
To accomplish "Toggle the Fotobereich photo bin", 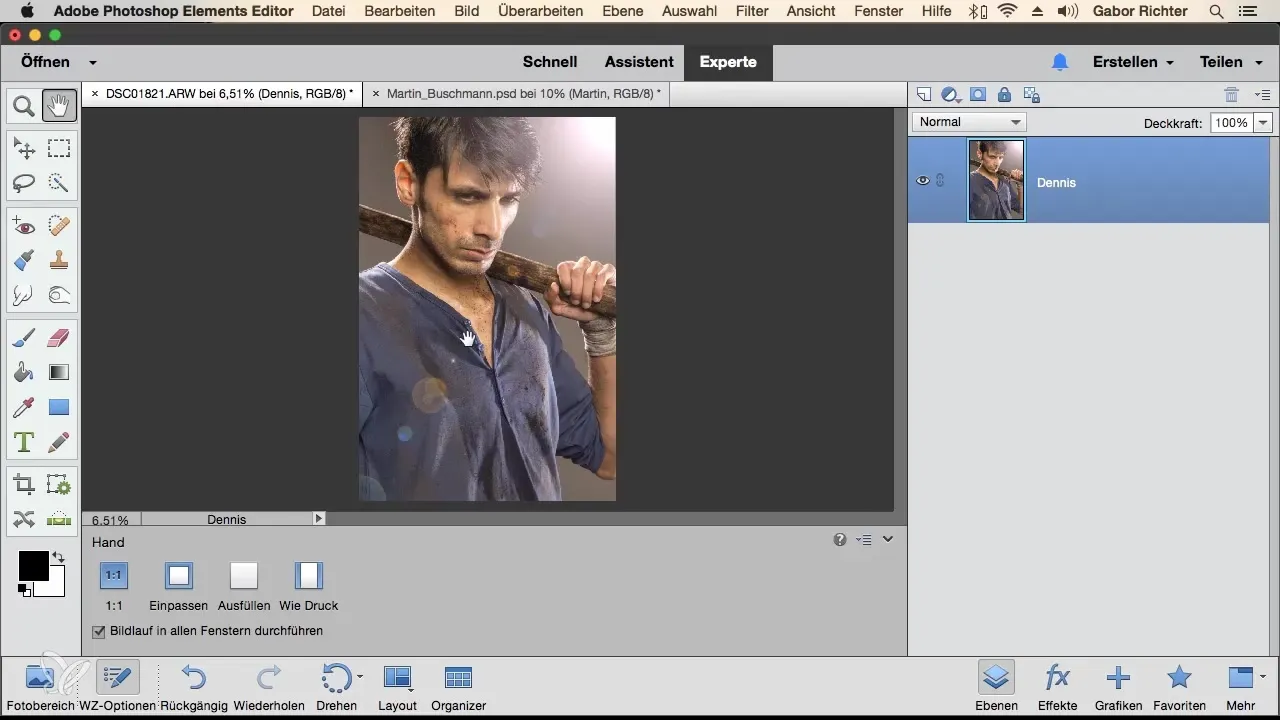I will [39, 687].
